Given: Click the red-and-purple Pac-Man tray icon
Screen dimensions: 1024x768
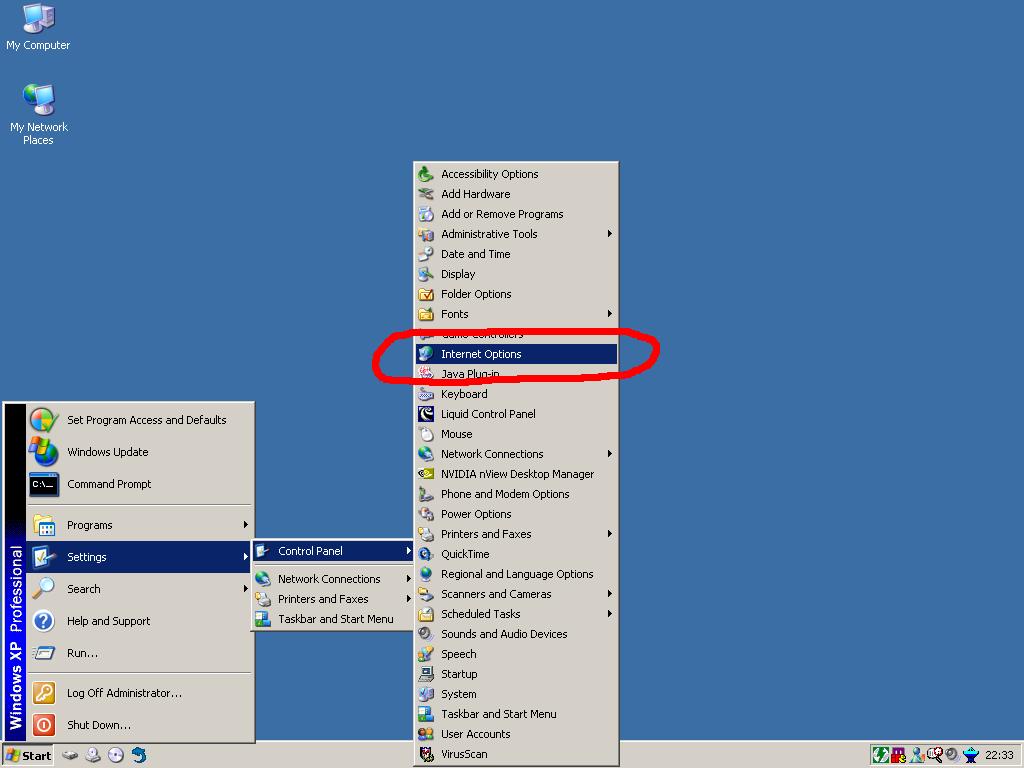Looking at the screenshot, I should click(899, 756).
